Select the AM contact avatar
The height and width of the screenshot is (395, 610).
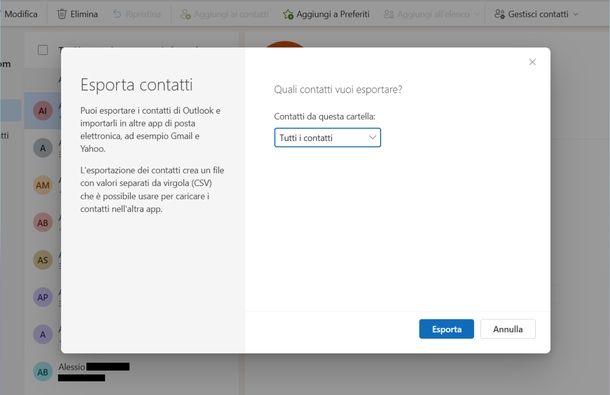42,185
